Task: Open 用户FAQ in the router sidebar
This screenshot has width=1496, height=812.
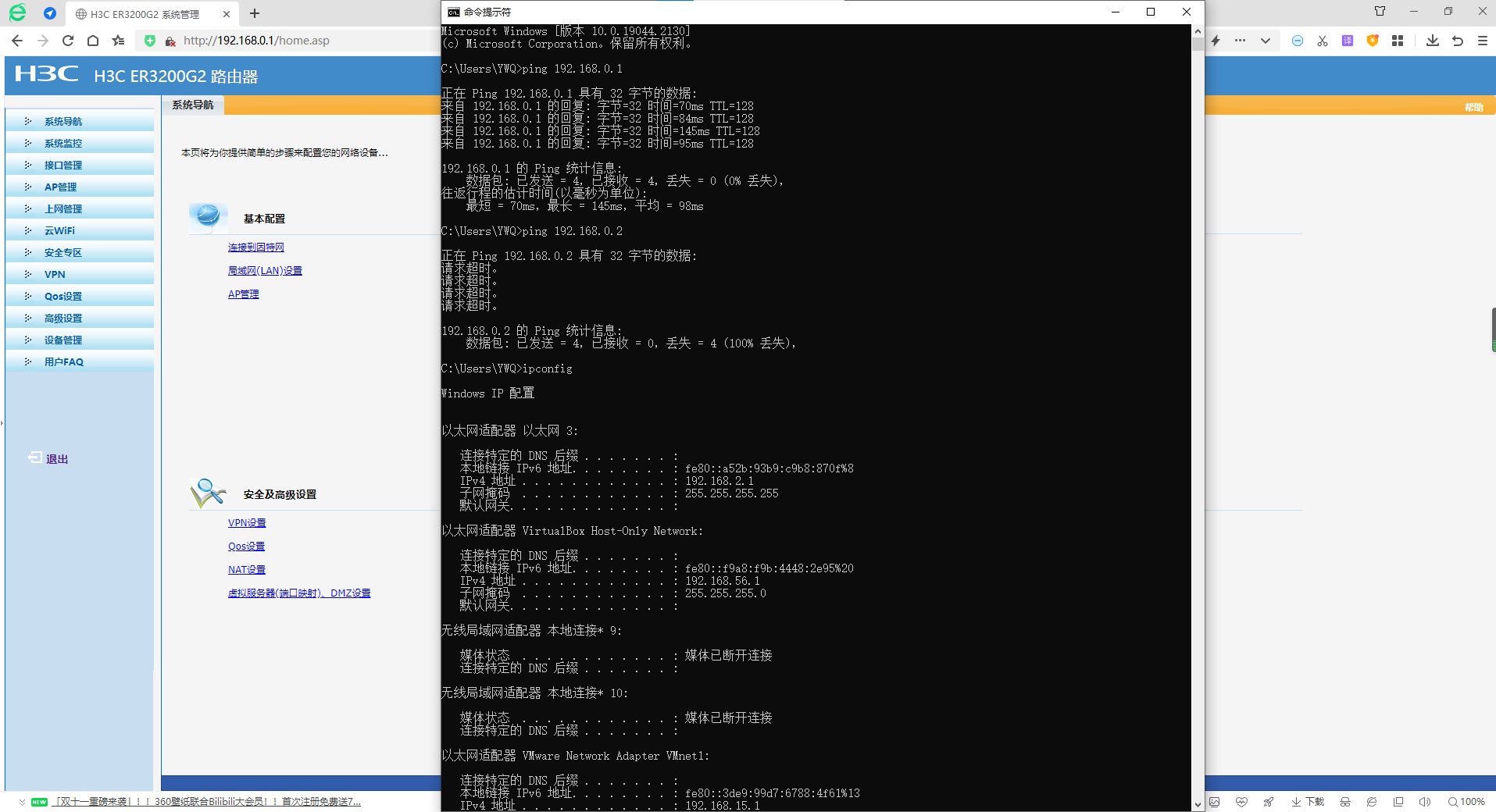Action: (x=80, y=361)
